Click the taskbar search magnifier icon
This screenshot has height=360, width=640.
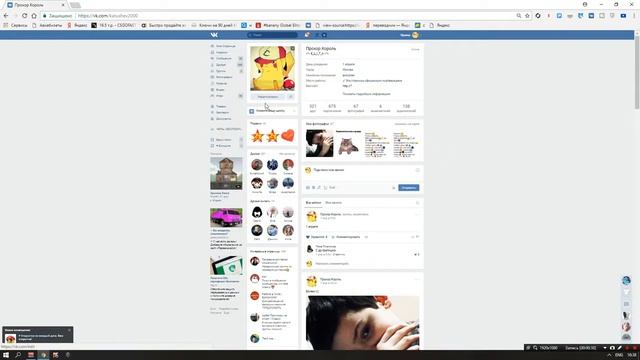coord(18,355)
